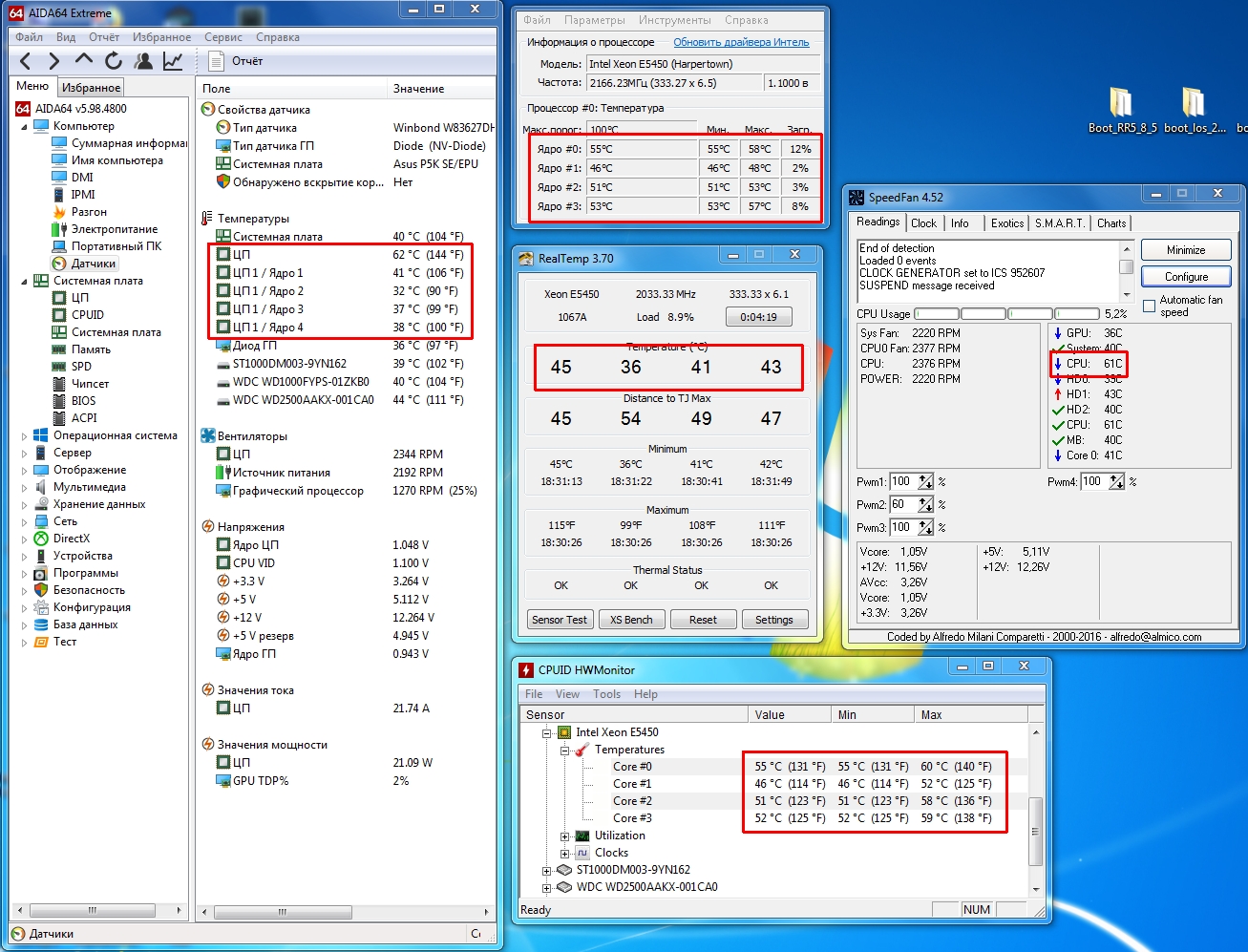Expand the Utilization node in HWMonitor
Viewport: 1248px width, 952px height.
pyautogui.click(x=564, y=836)
